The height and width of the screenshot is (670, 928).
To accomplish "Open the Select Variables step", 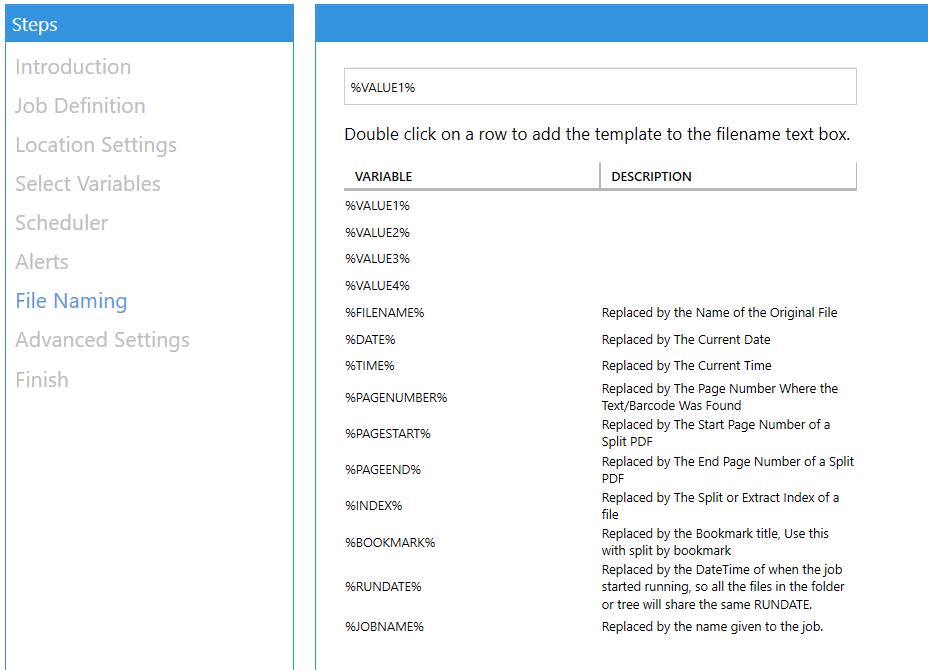I will (87, 183).
